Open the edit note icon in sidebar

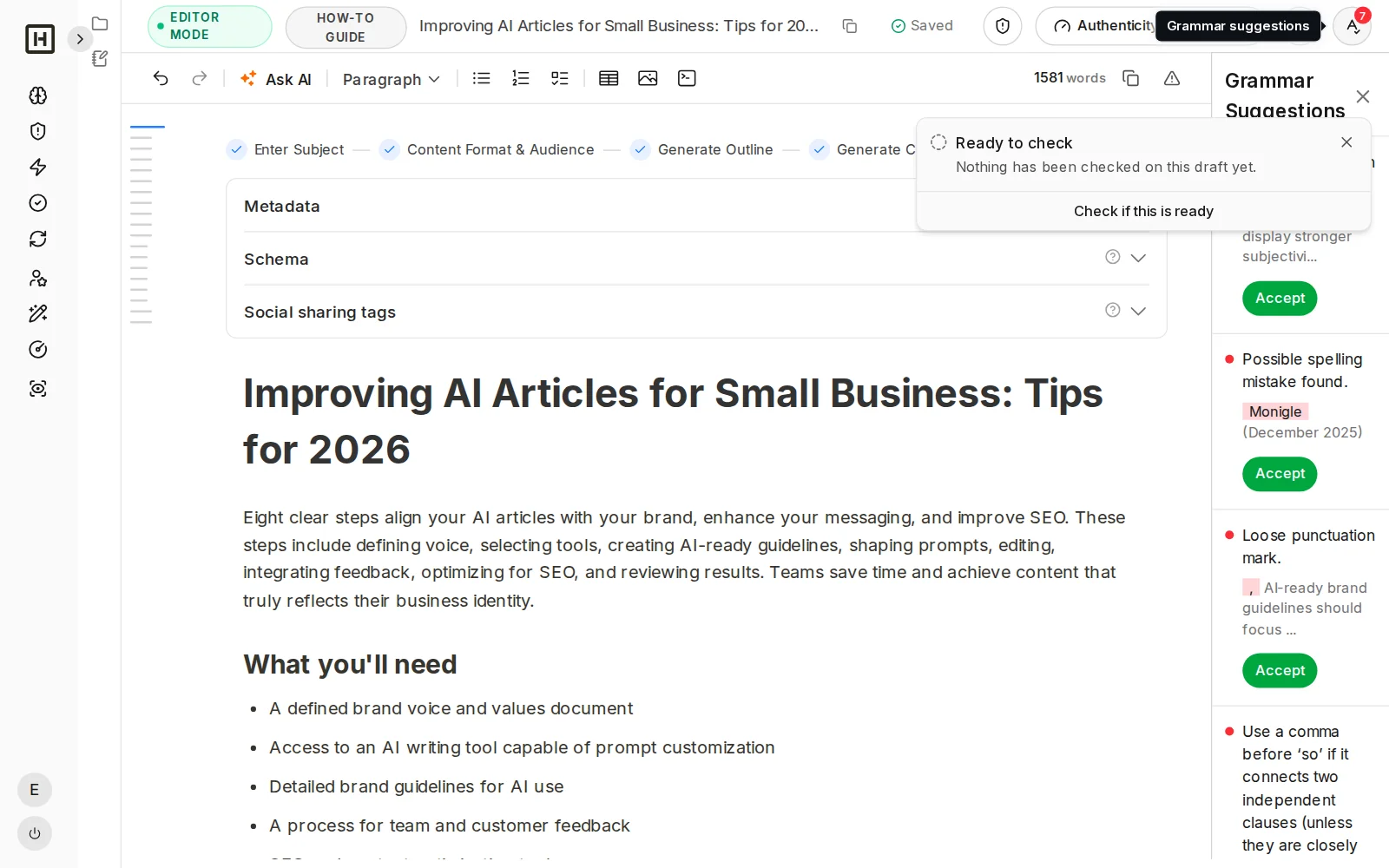[100, 58]
